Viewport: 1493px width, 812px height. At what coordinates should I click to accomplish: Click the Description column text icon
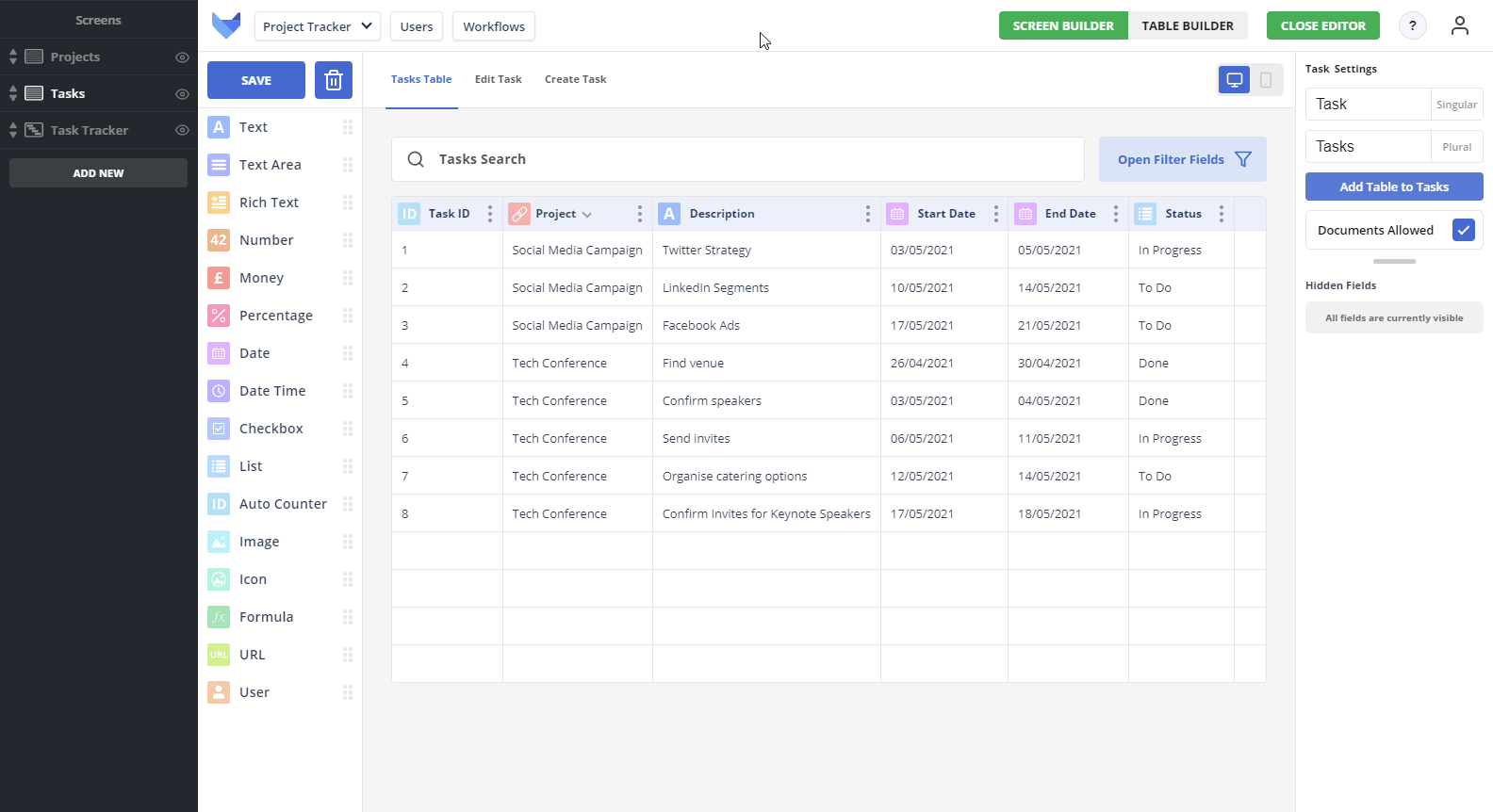(669, 214)
